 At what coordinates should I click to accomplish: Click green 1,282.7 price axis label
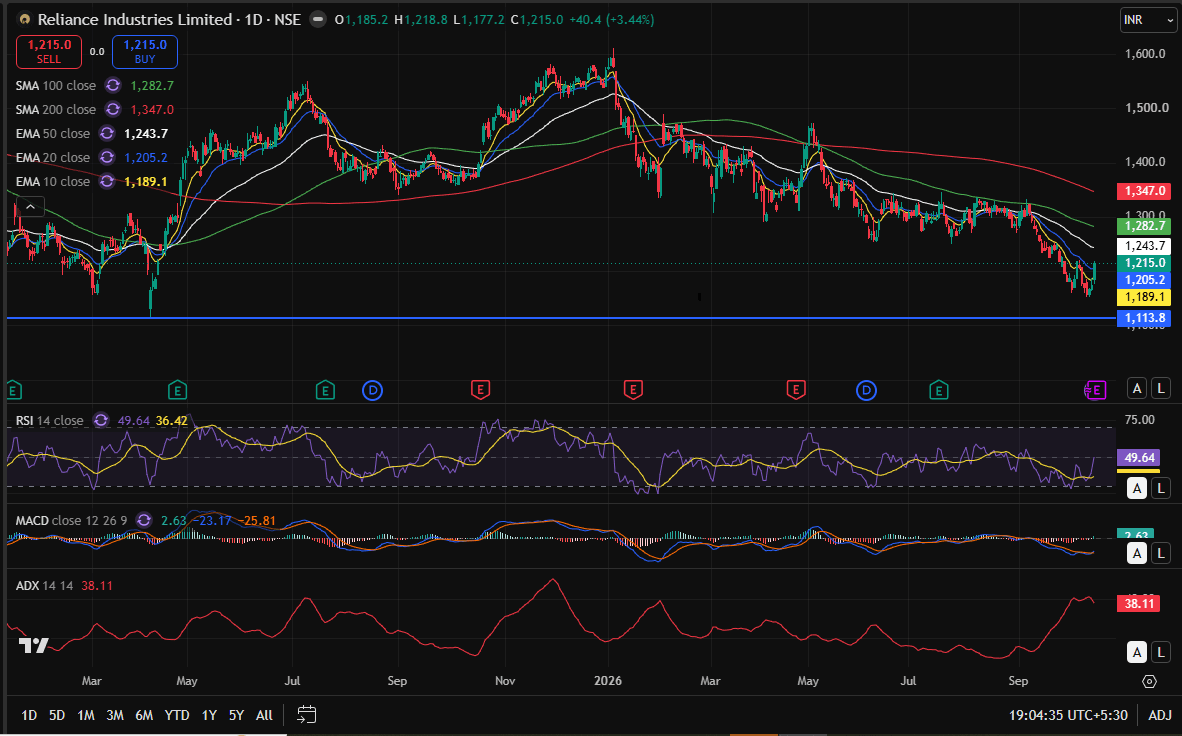(x=1144, y=225)
